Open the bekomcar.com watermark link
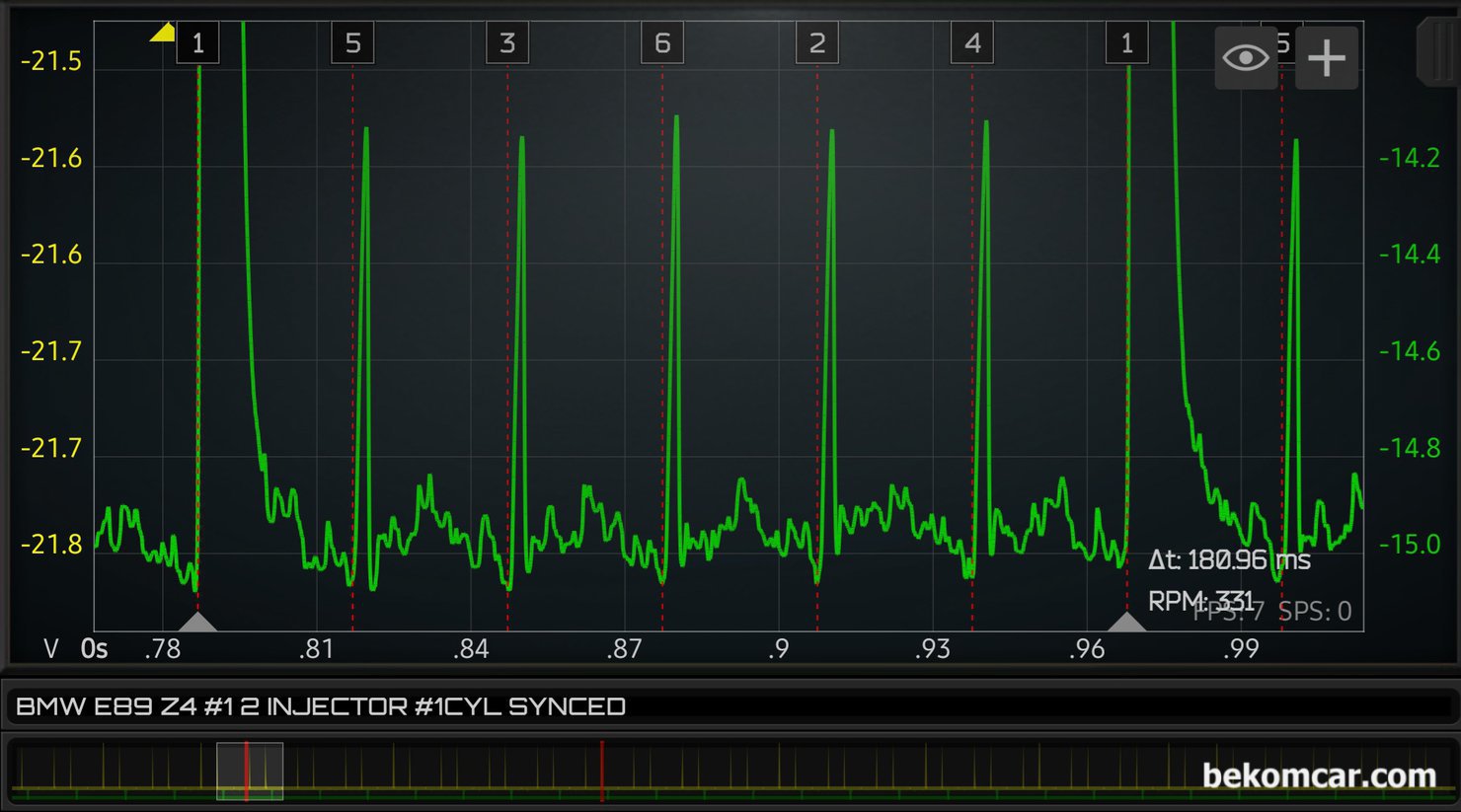The width and height of the screenshot is (1461, 812). (x=1318, y=776)
